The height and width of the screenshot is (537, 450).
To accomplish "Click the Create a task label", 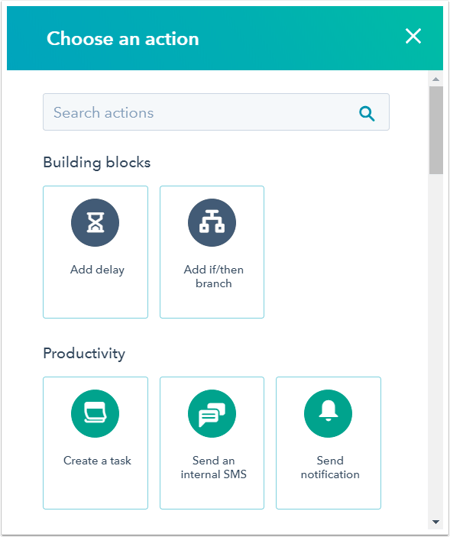I will [97, 461].
